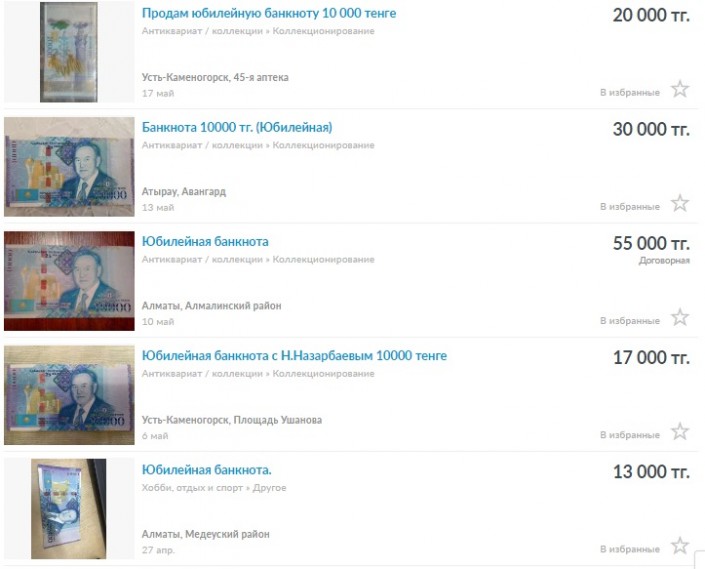
Task: Open 'Юбилейная банкнота' Almaty Almalinsky listing
Action: pyautogui.click(x=205, y=242)
